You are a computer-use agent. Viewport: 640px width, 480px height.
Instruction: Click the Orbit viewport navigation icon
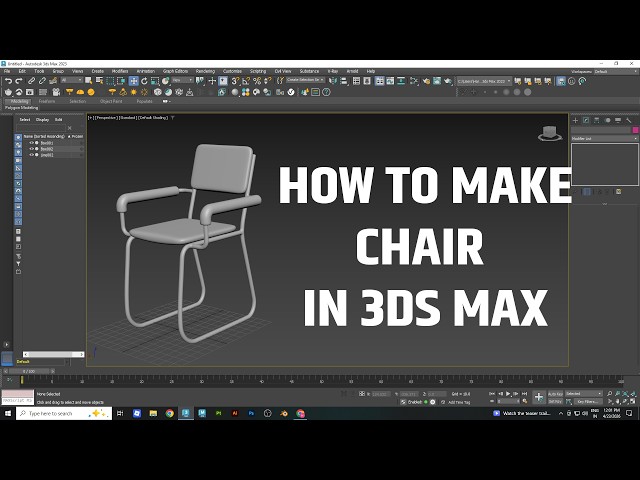point(625,402)
